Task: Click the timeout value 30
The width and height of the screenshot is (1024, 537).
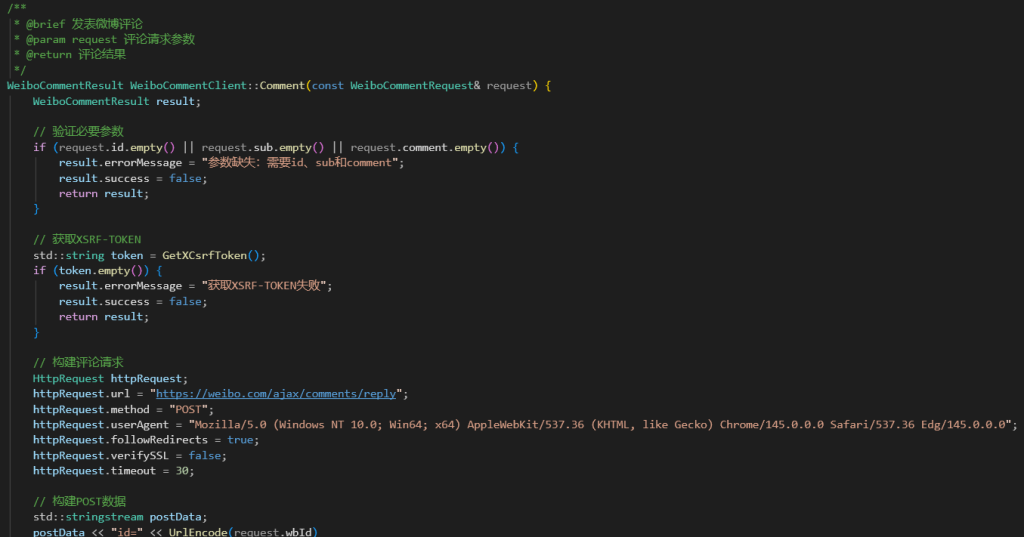Action: point(183,471)
